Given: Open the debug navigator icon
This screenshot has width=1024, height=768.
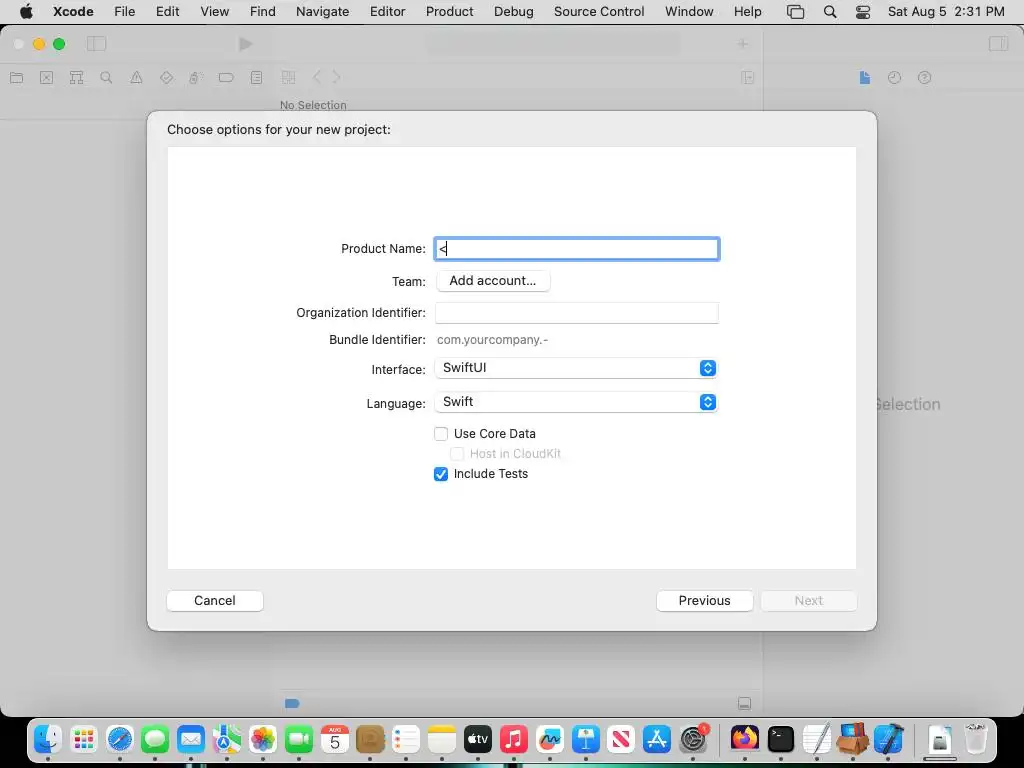Looking at the screenshot, I should [x=196, y=78].
